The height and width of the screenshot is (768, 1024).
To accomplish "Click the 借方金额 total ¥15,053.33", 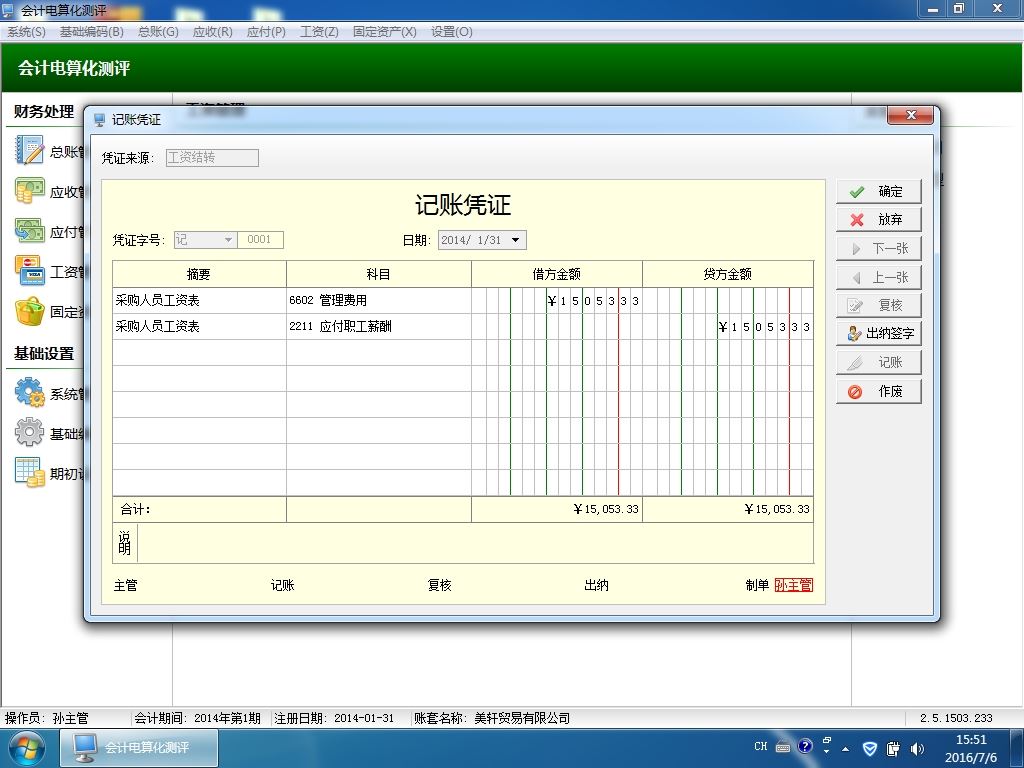I will [557, 509].
